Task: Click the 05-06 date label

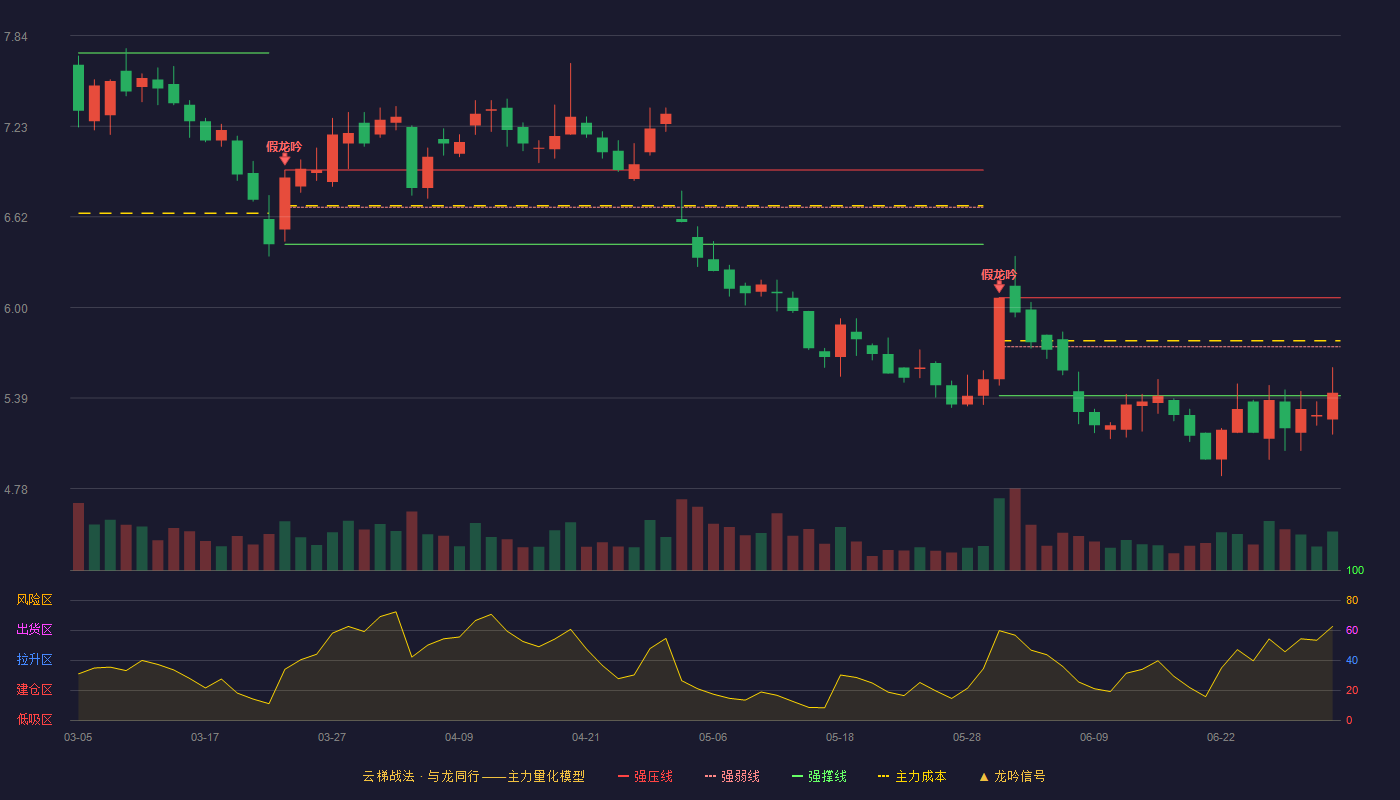Action: [x=713, y=737]
